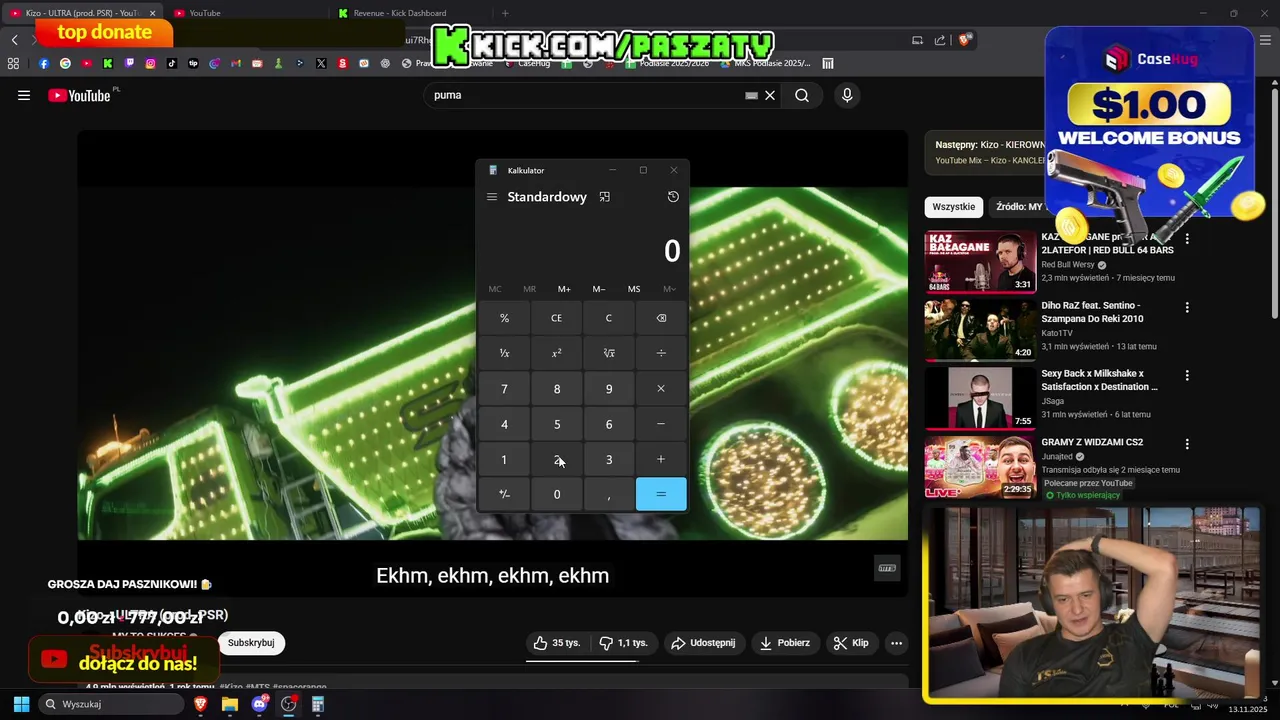Open Diho RaZ Szampana Do Reki thumbnail
The width and height of the screenshot is (1280, 720).
click(980, 330)
